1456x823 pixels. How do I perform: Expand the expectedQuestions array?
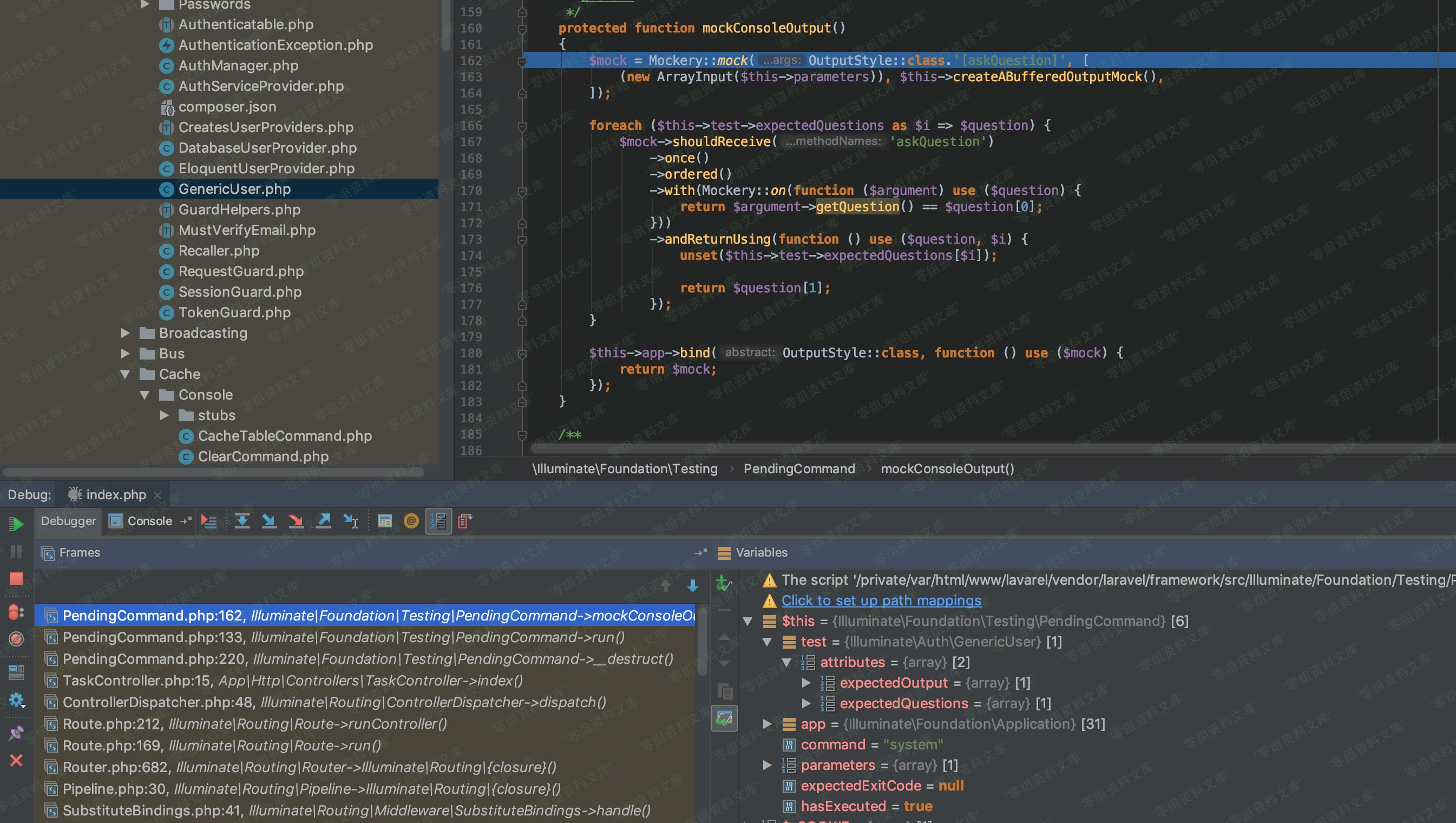[x=806, y=704]
